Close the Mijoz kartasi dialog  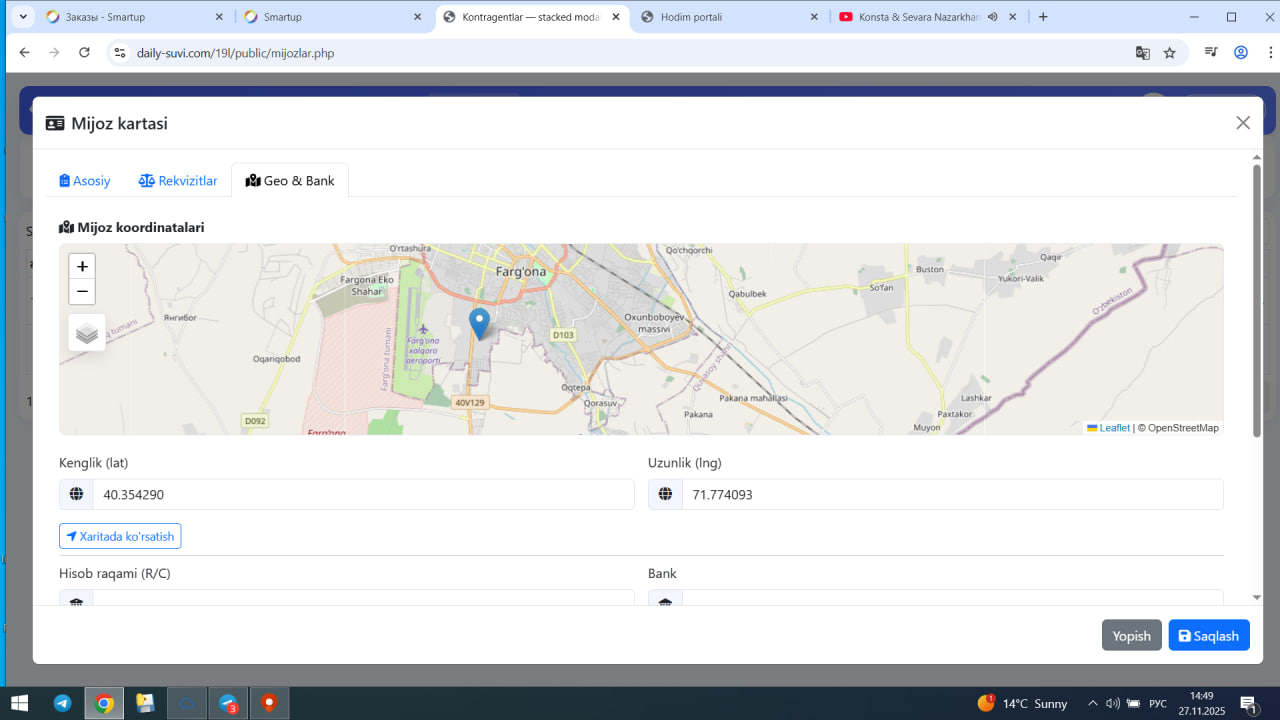click(x=1243, y=123)
